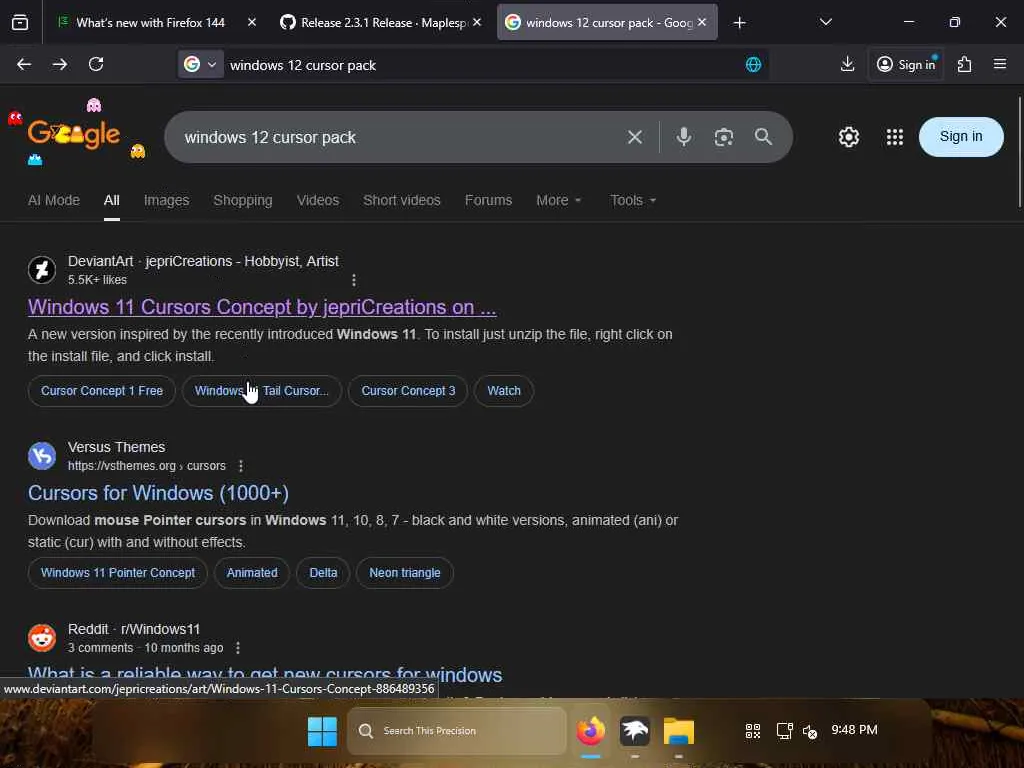Click the Google Halloween Pac-Man doodle logo
1024x768 pixels.
pyautogui.click(x=74, y=134)
